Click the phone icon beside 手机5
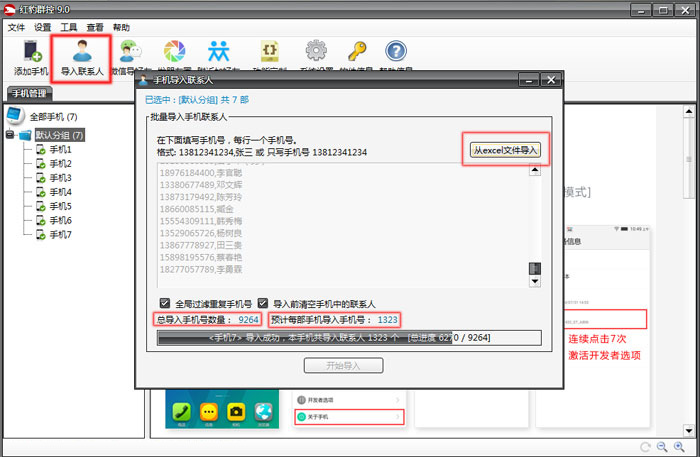700x457 pixels. pos(41,207)
